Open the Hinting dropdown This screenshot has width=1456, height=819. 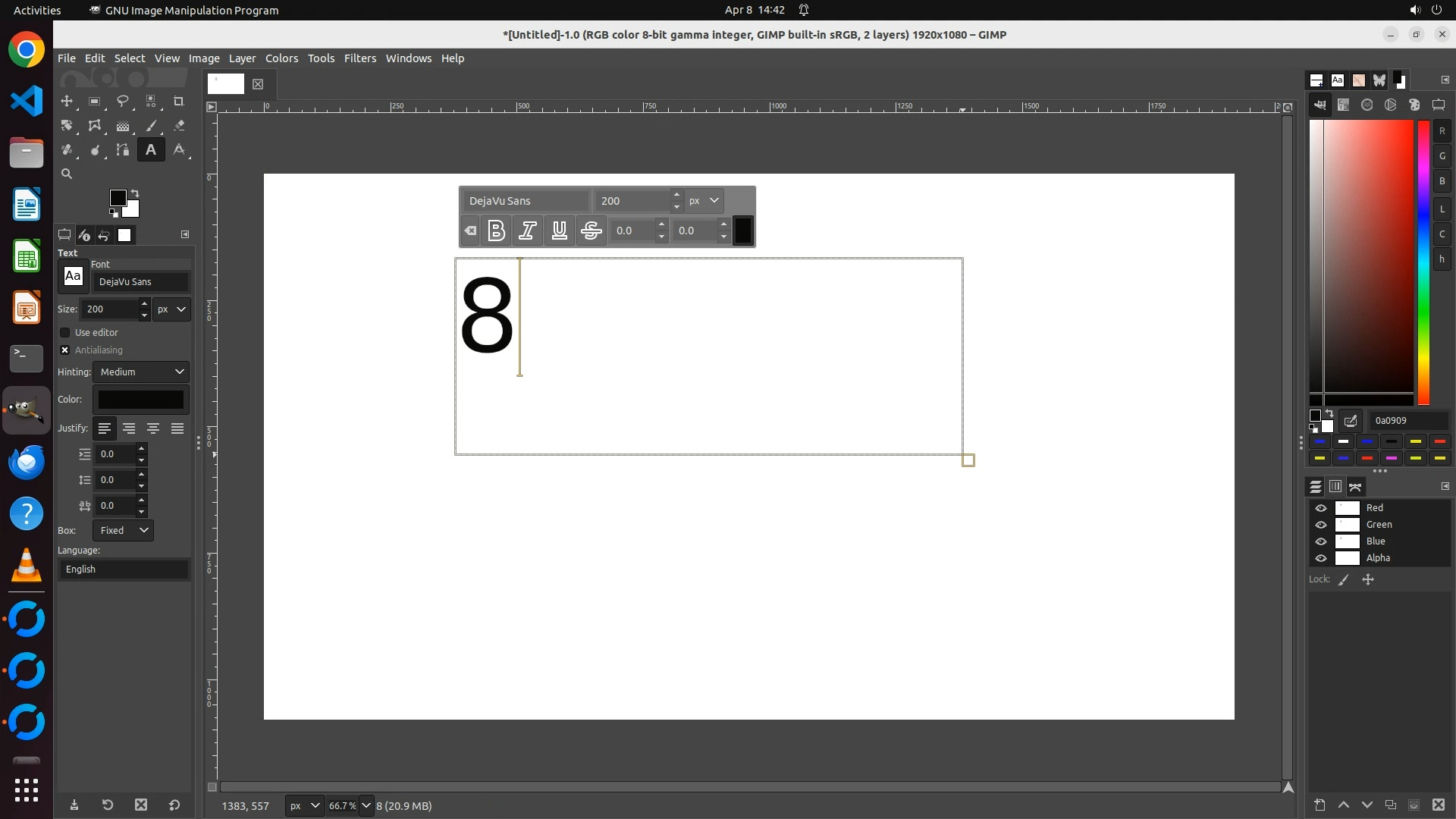tap(141, 372)
